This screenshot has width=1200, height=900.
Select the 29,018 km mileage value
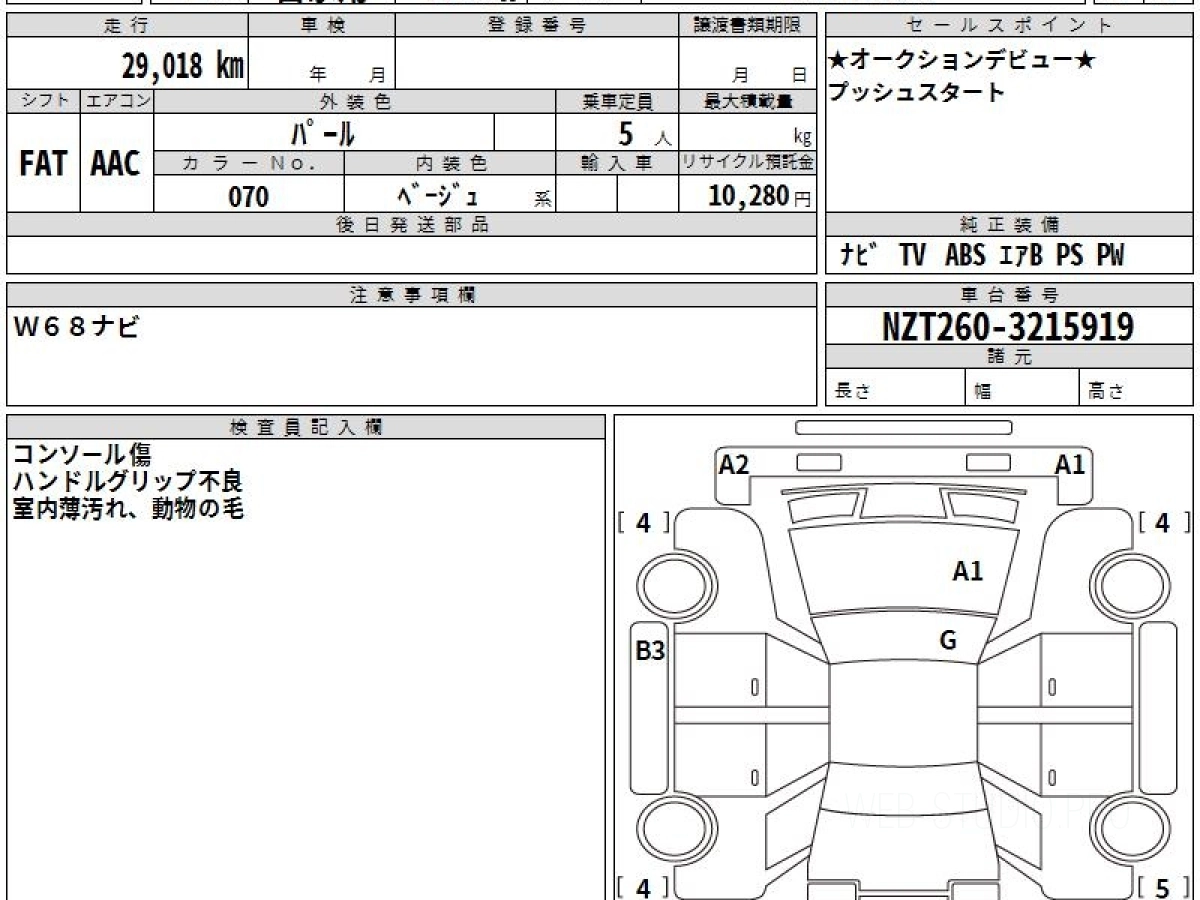pyautogui.click(x=183, y=66)
